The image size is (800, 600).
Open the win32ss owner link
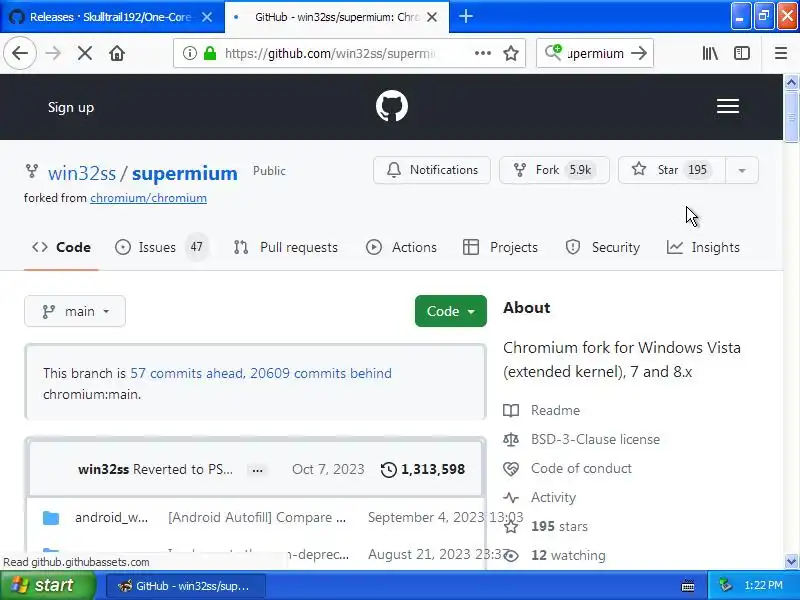tap(82, 173)
